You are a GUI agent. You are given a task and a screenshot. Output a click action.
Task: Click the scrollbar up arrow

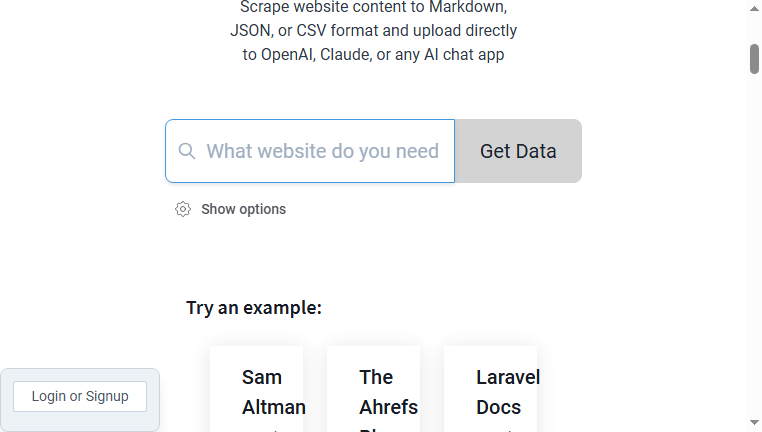(x=754, y=8)
